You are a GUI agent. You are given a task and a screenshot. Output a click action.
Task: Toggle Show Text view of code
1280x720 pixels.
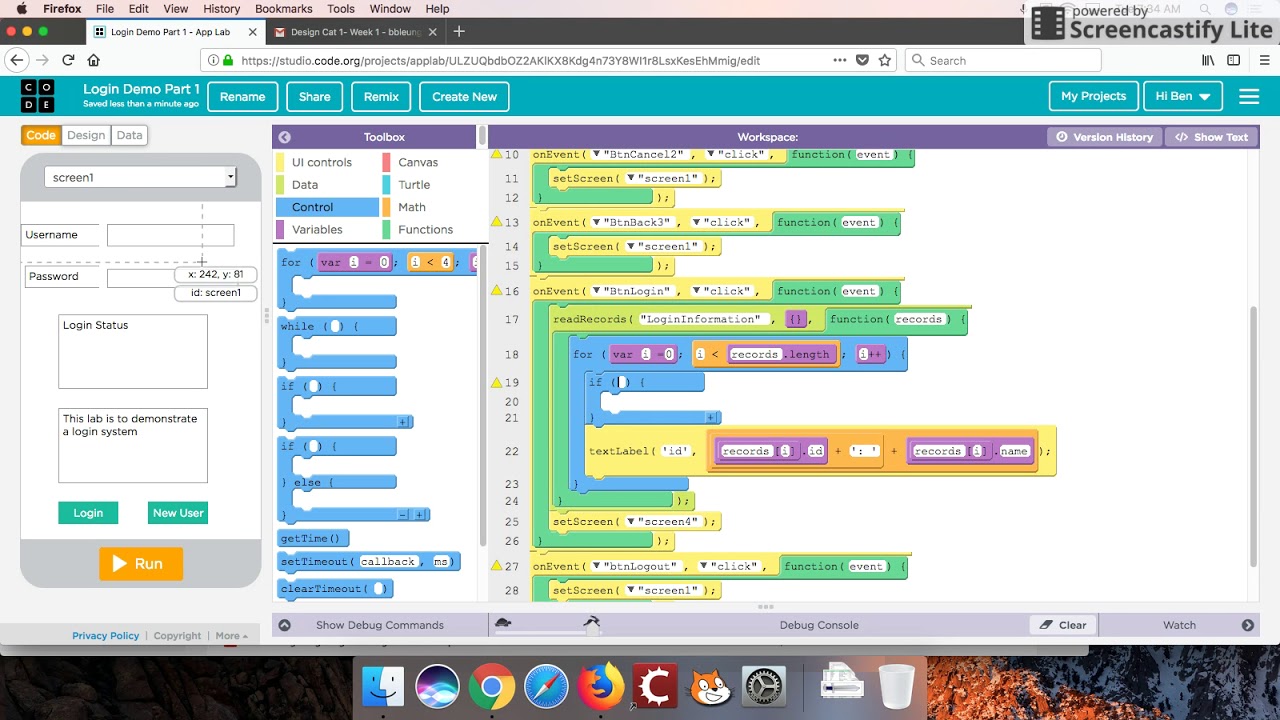(x=1211, y=137)
